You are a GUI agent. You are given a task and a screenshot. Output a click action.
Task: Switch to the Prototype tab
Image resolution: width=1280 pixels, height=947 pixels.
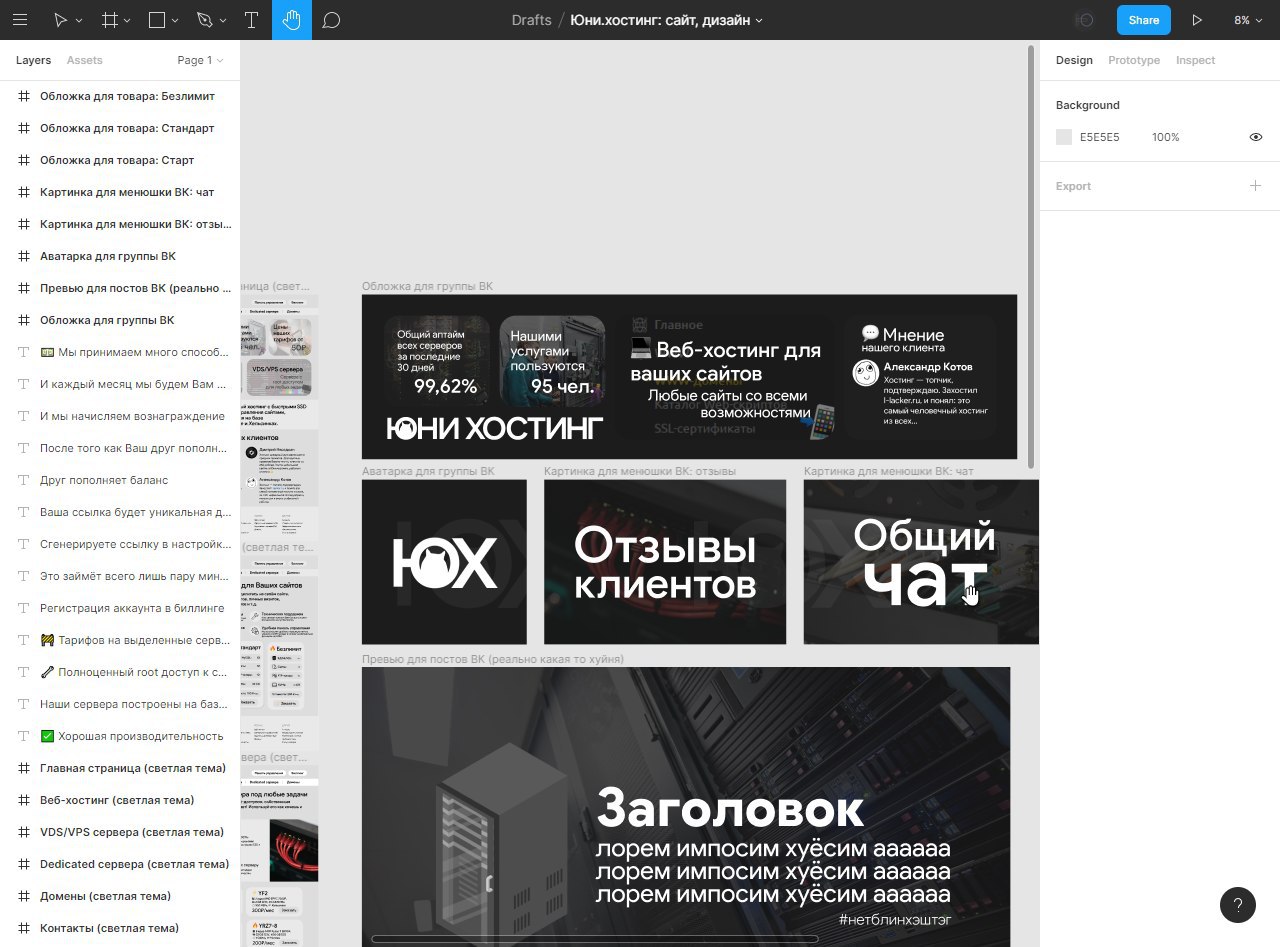[1134, 60]
